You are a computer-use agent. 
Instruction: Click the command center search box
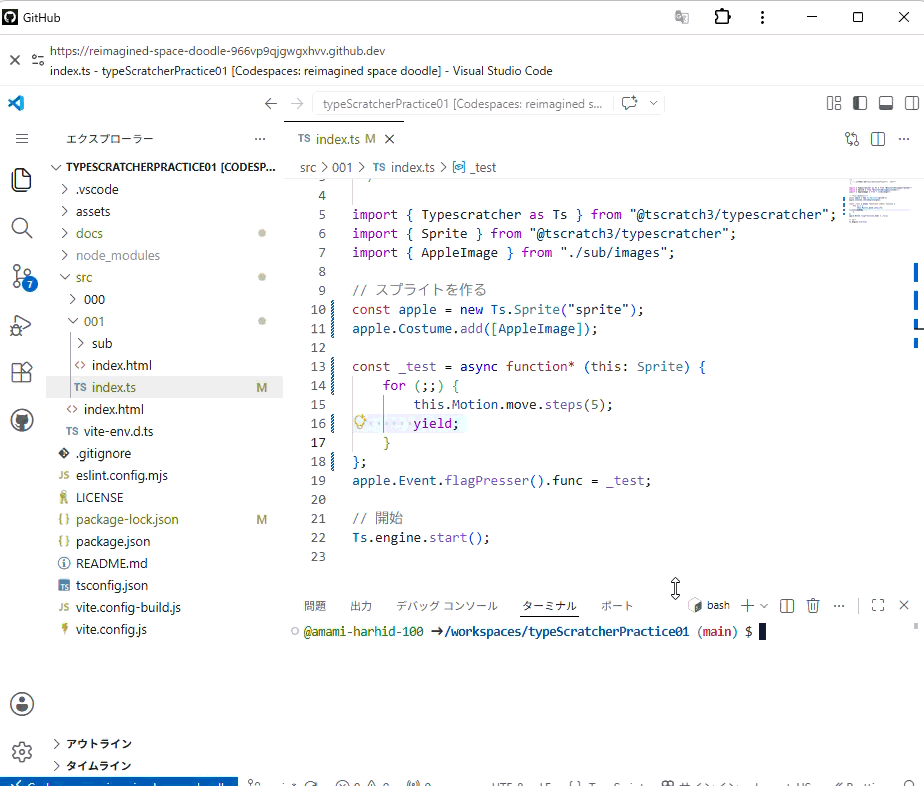(x=463, y=104)
